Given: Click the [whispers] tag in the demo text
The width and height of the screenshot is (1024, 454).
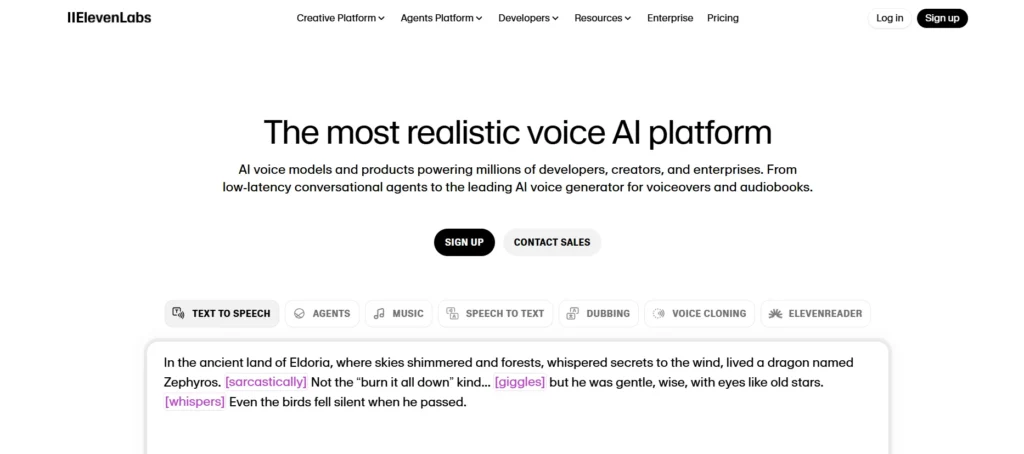Looking at the screenshot, I should coord(195,402).
